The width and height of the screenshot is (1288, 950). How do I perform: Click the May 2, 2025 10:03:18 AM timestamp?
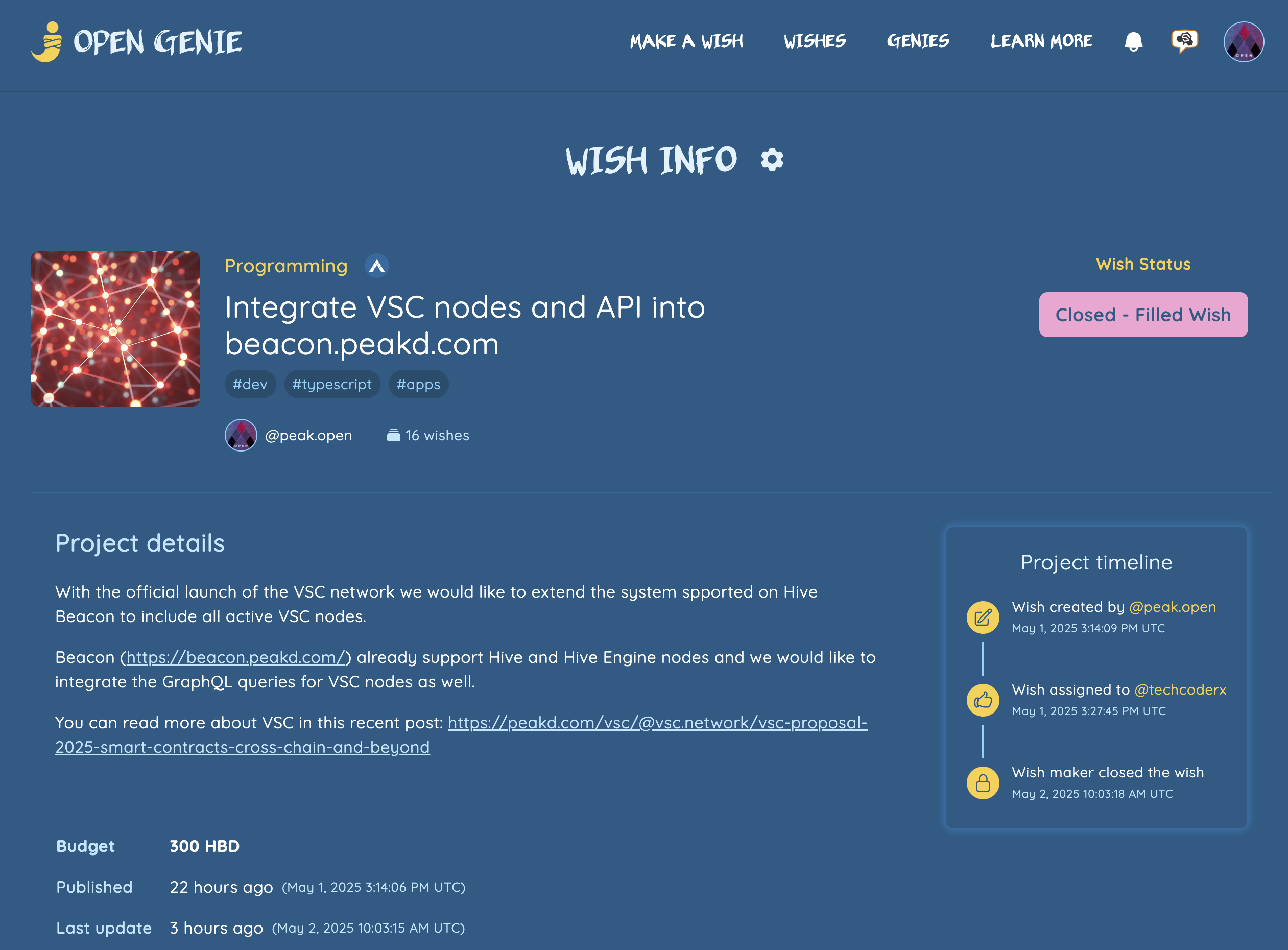point(1092,794)
